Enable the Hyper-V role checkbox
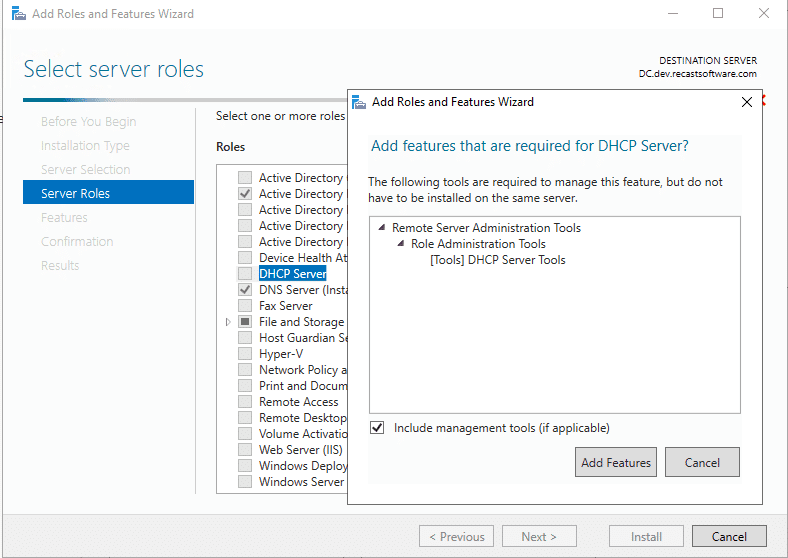Image resolution: width=788 pixels, height=558 pixels. click(245, 354)
